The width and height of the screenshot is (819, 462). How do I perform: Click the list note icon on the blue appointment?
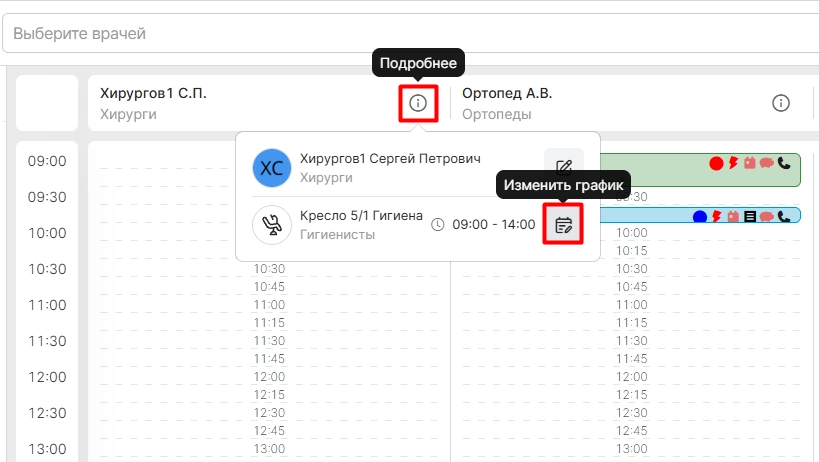coord(750,216)
